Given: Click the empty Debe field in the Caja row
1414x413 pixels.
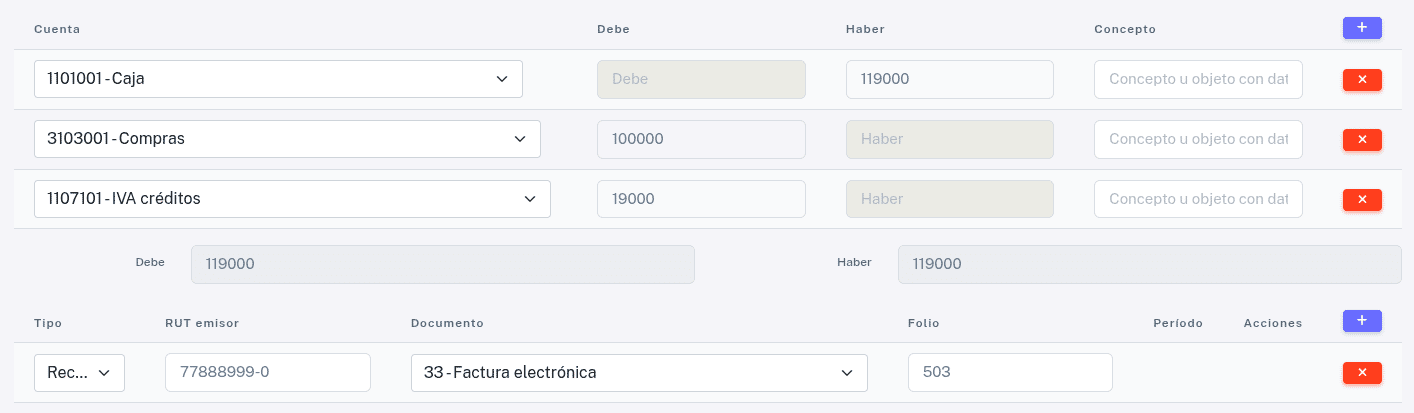Looking at the screenshot, I should pos(700,79).
